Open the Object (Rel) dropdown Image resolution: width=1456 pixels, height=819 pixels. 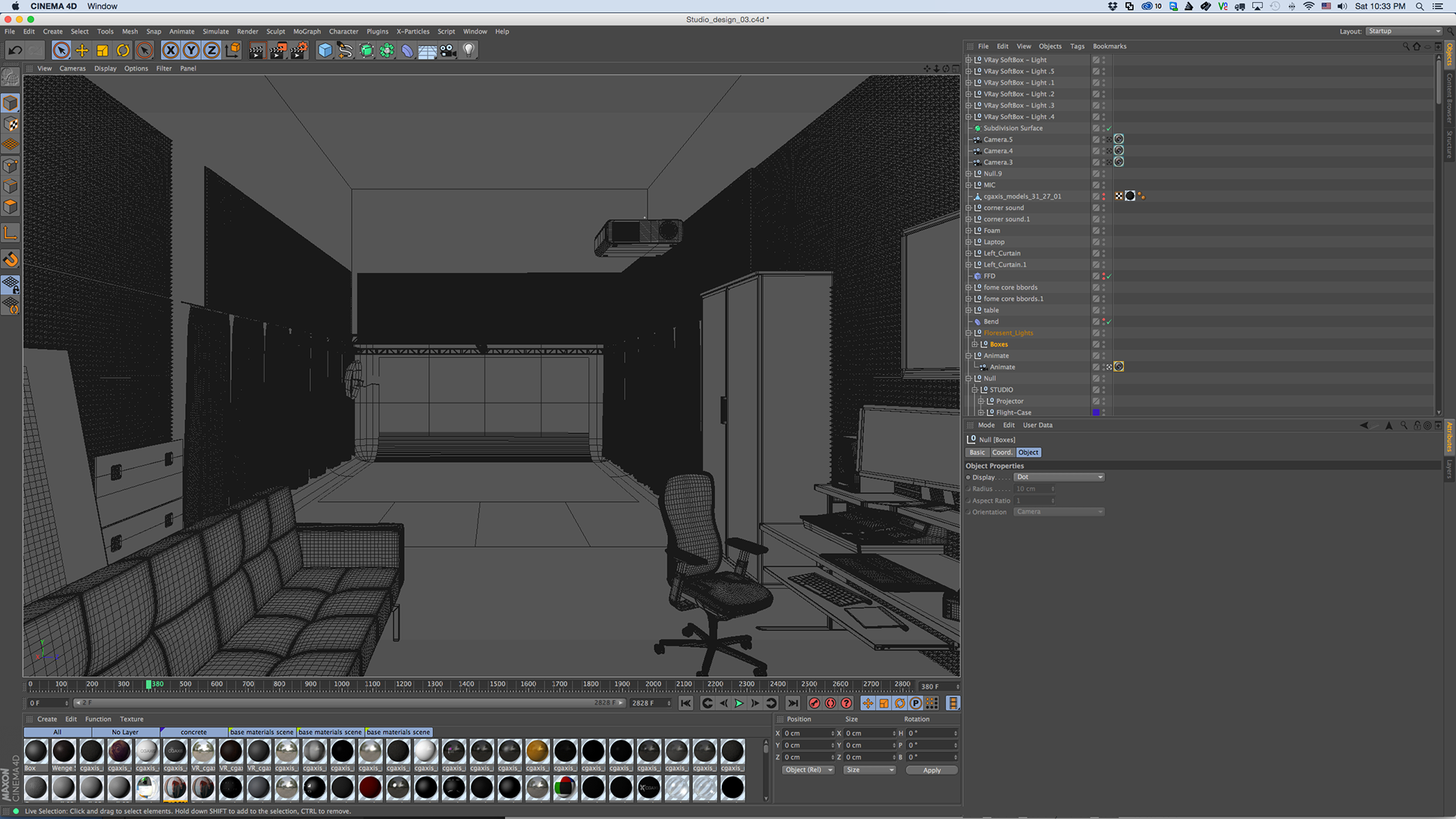pos(808,770)
